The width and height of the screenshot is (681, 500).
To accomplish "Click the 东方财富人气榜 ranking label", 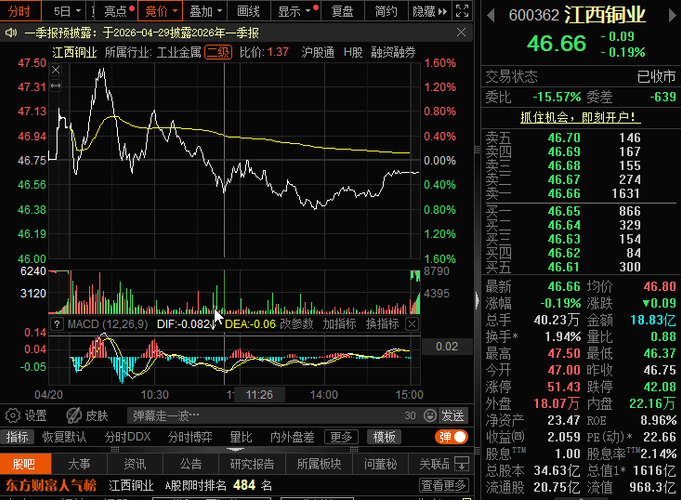I will [51, 485].
